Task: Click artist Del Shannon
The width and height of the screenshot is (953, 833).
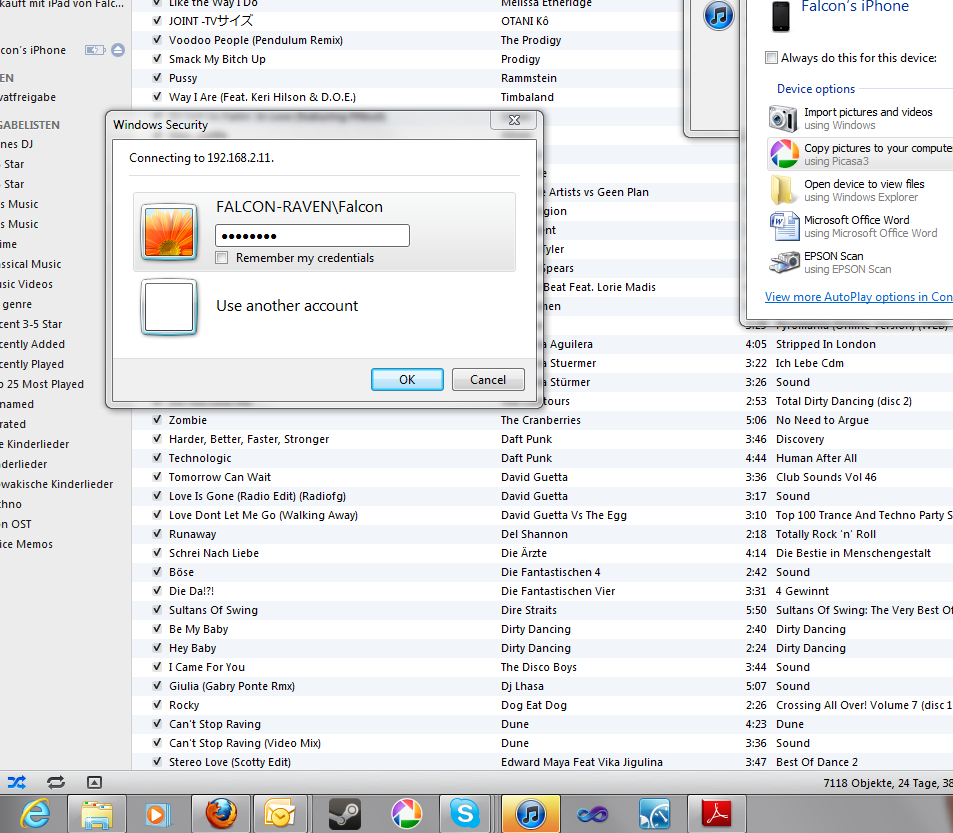Action: [x=534, y=534]
